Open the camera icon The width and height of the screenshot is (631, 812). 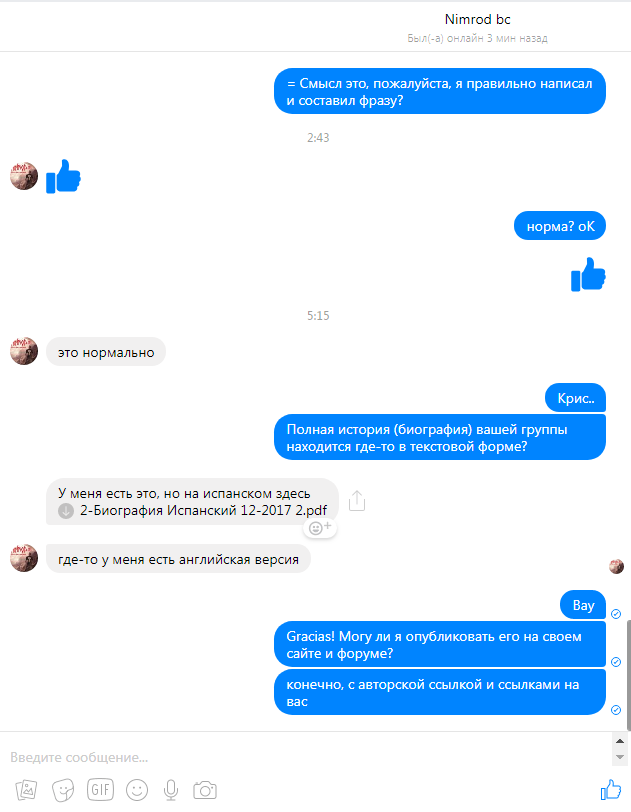pos(205,790)
